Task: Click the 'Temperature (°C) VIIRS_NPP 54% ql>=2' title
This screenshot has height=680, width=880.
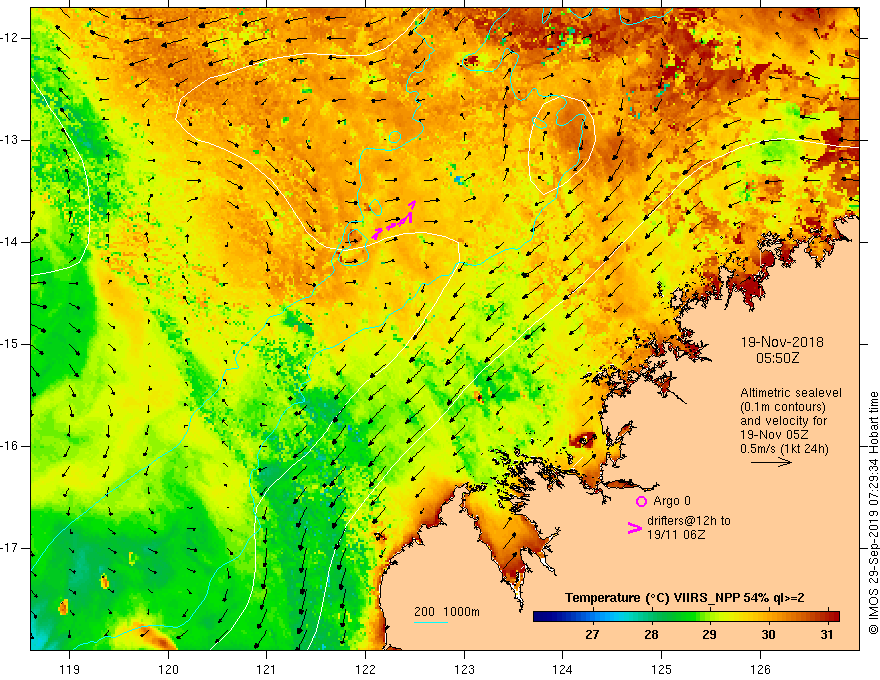Action: [684, 598]
